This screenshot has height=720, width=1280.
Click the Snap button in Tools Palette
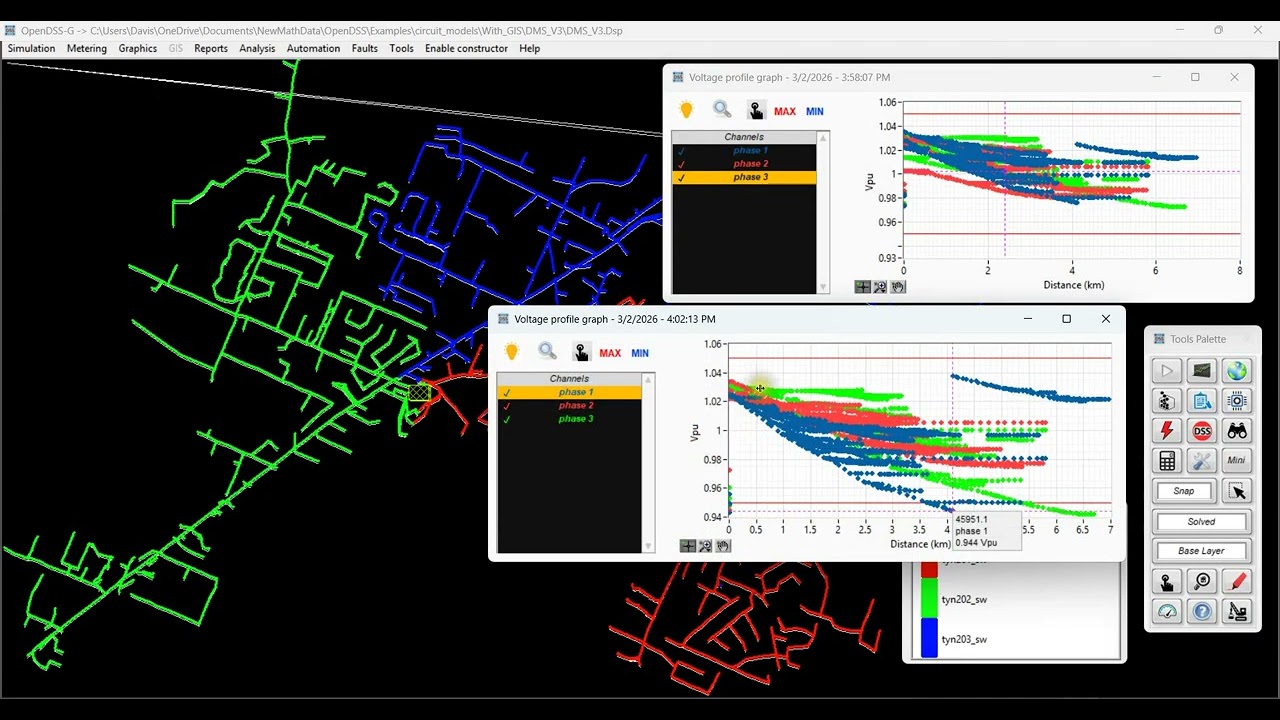point(1184,491)
